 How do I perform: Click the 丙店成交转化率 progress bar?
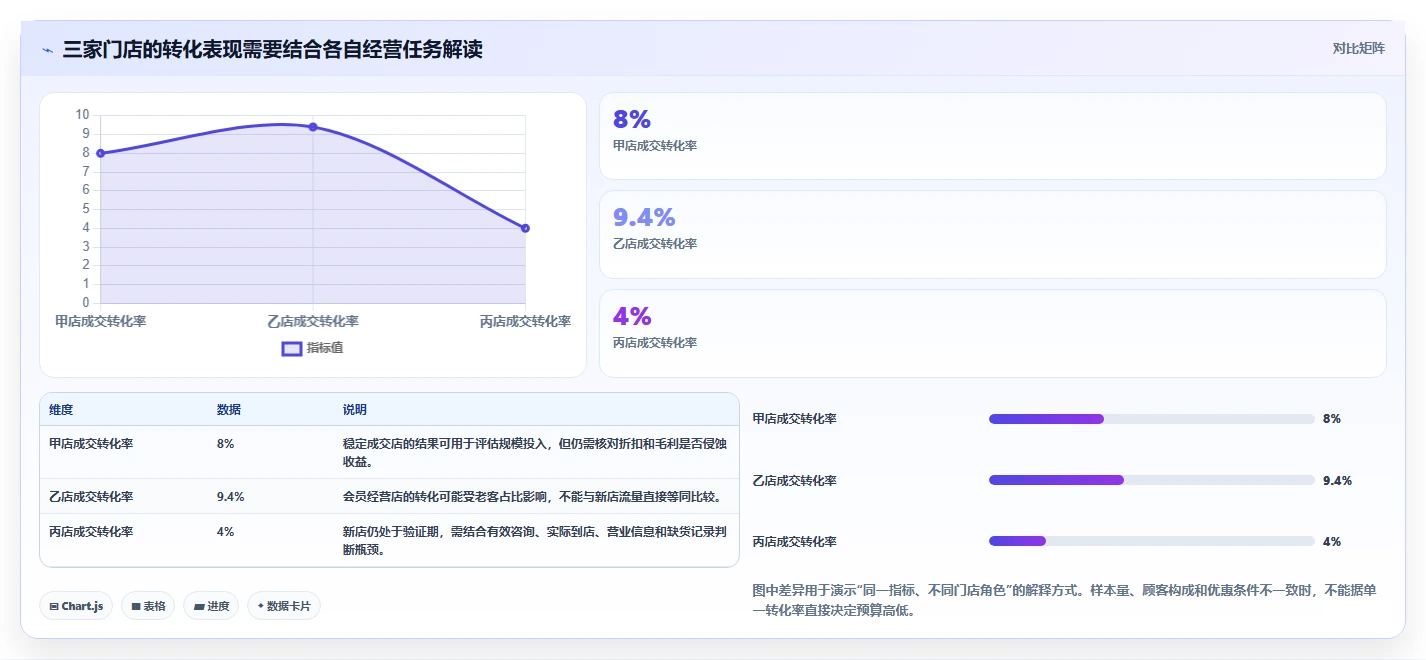[1151, 541]
